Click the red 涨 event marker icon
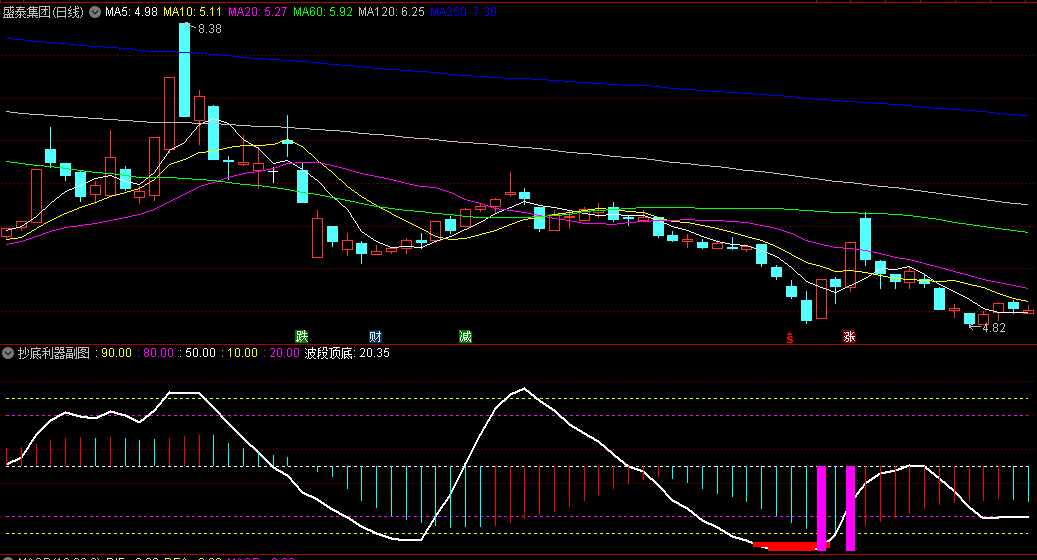The width and height of the screenshot is (1037, 560). tap(849, 336)
